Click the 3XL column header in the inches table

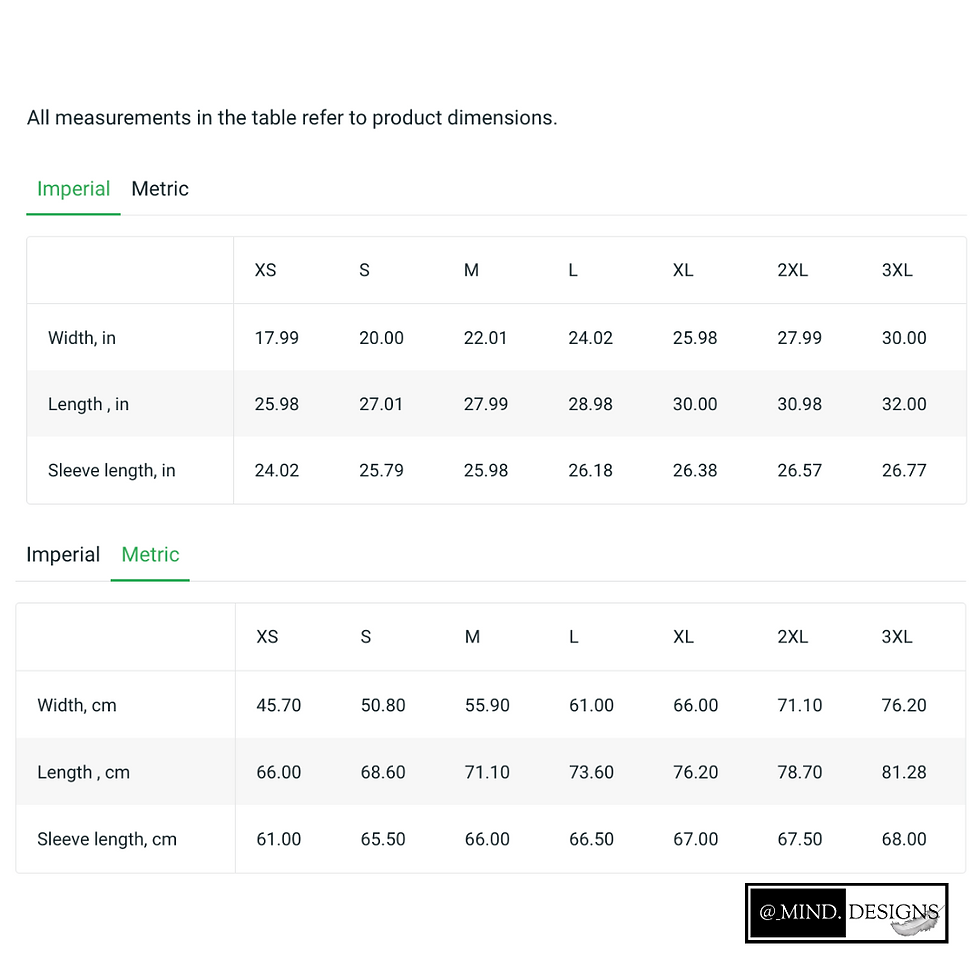897,271
